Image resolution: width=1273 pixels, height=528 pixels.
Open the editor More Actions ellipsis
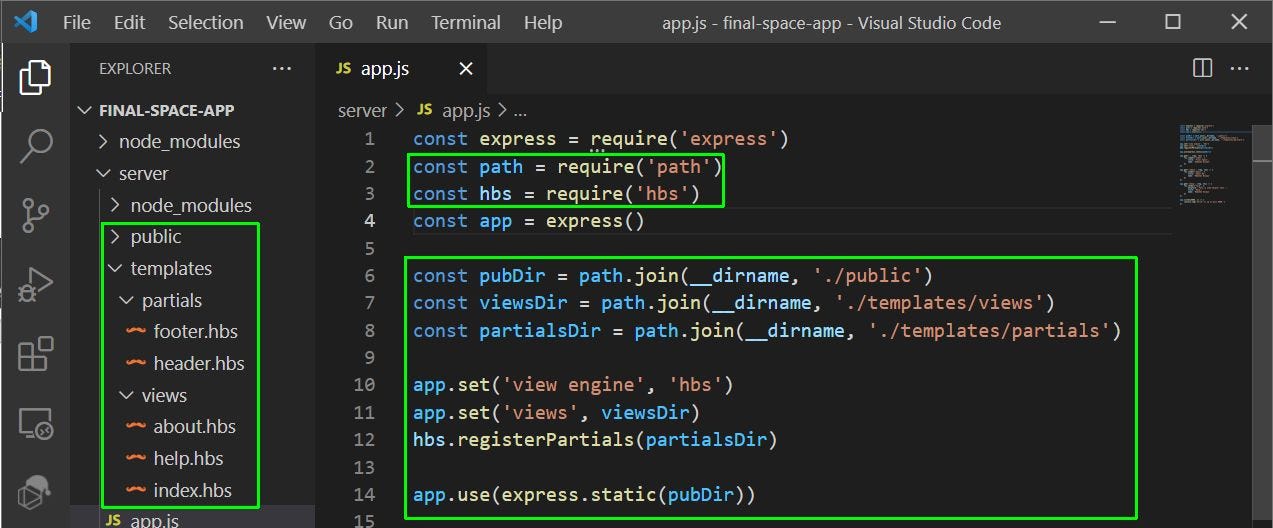[1240, 68]
